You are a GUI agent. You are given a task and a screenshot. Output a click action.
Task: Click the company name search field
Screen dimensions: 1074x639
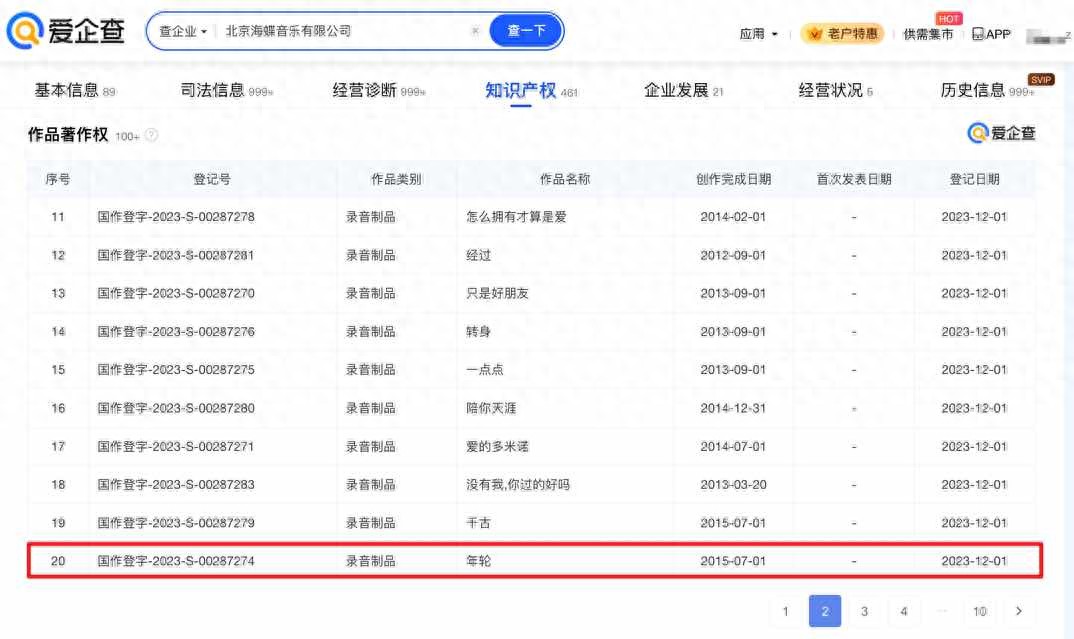click(340, 31)
